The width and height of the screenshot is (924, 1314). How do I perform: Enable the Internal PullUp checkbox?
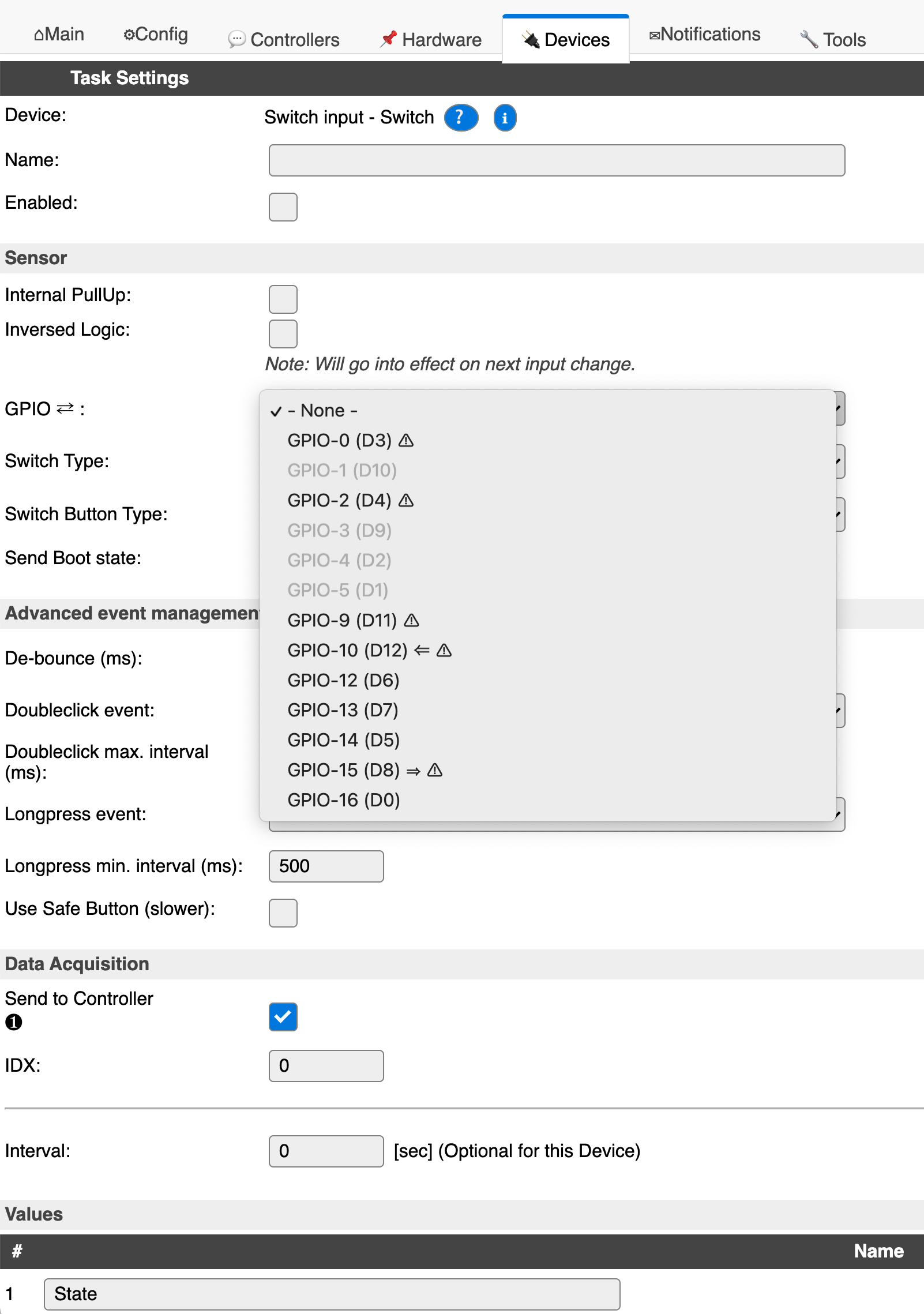coord(283,299)
